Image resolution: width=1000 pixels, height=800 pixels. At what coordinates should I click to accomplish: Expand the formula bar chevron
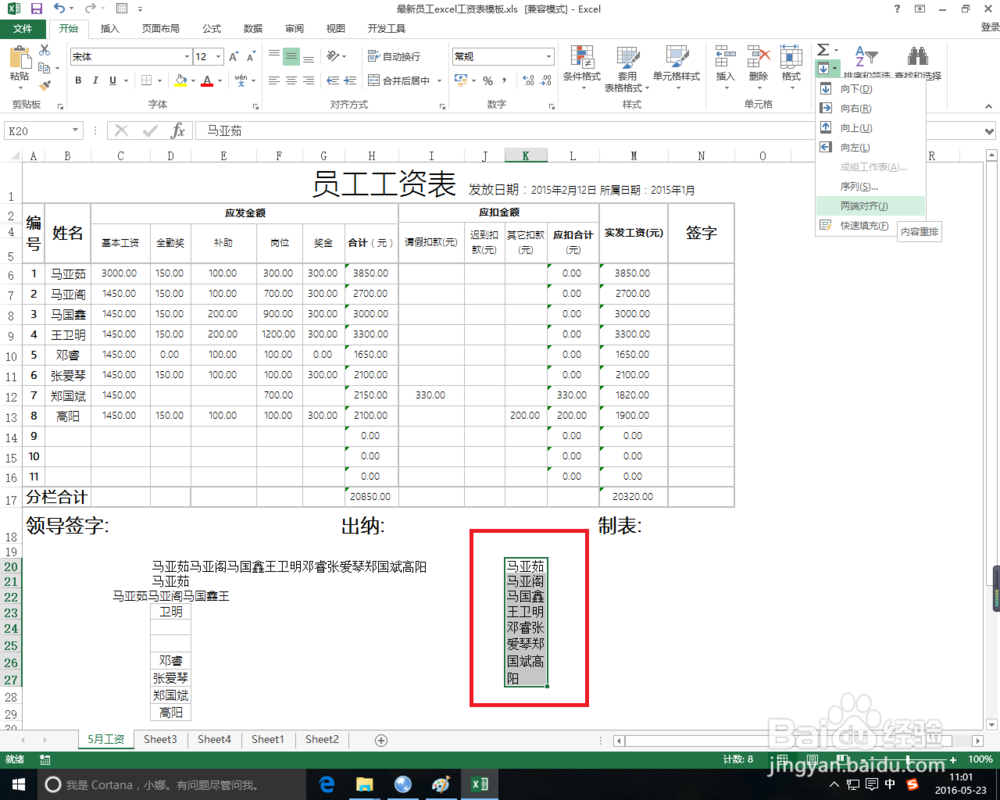pos(989,131)
